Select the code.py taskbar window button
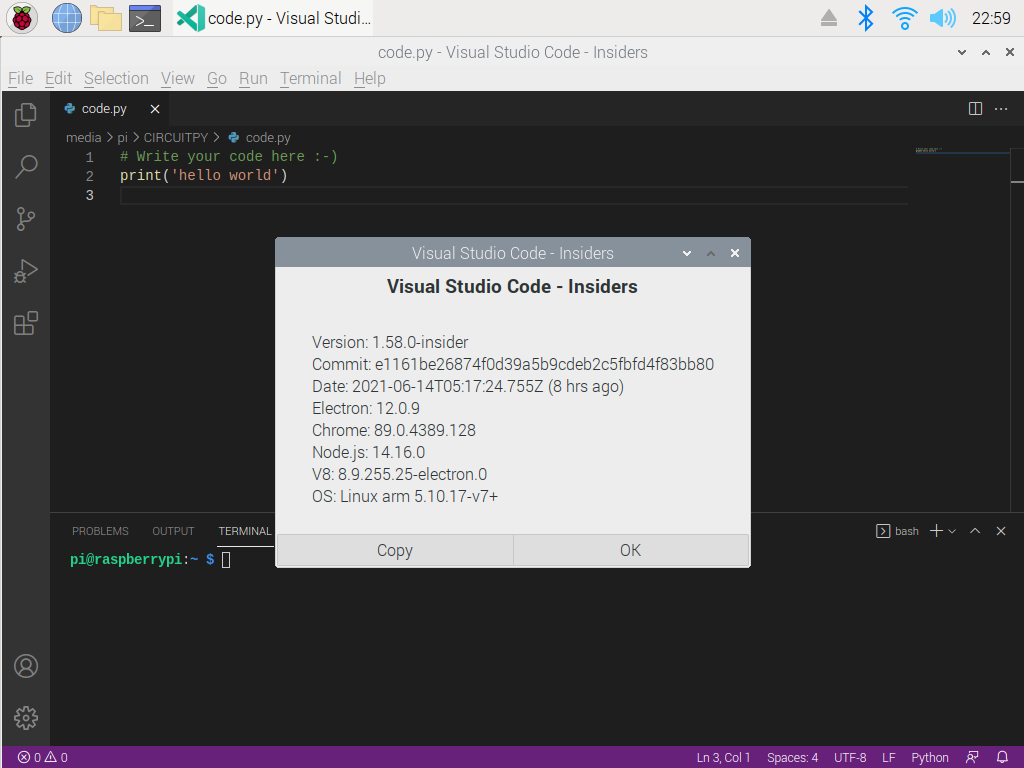This screenshot has width=1024, height=768. point(274,18)
